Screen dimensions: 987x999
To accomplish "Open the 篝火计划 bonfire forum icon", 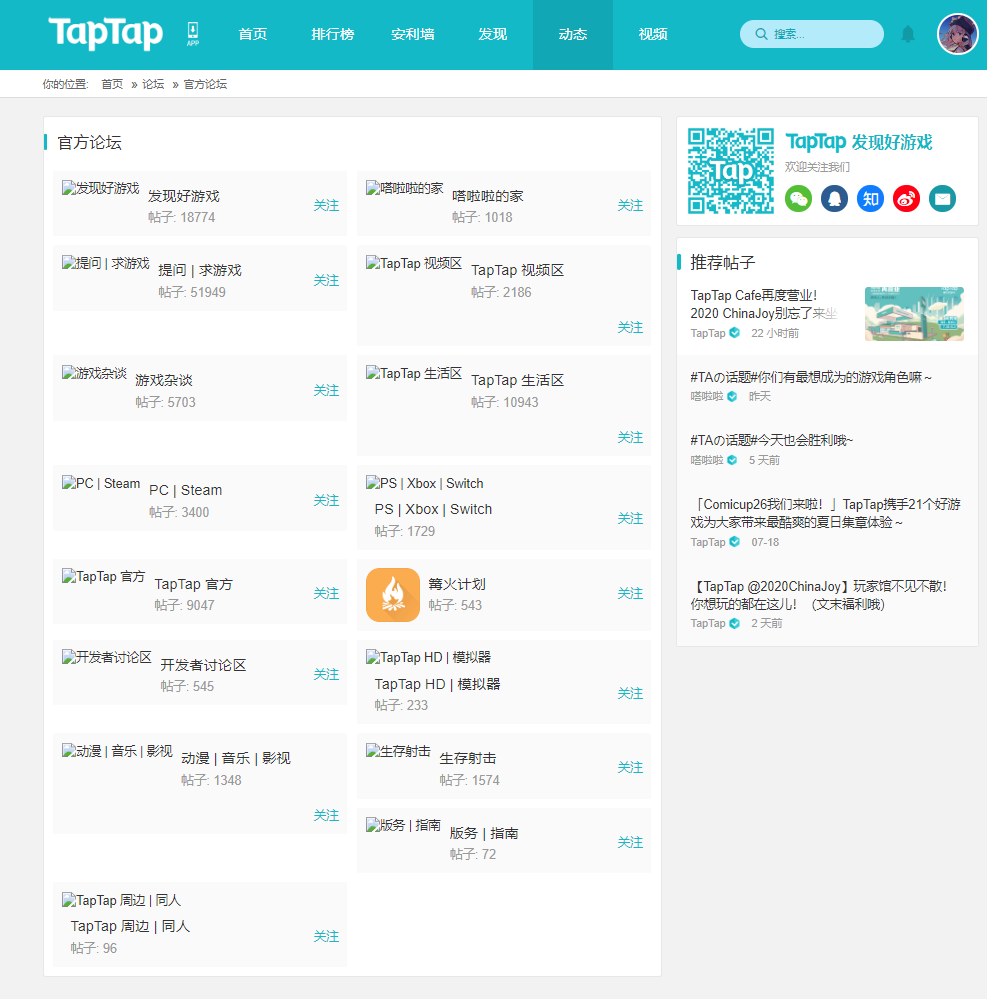I will [x=393, y=594].
